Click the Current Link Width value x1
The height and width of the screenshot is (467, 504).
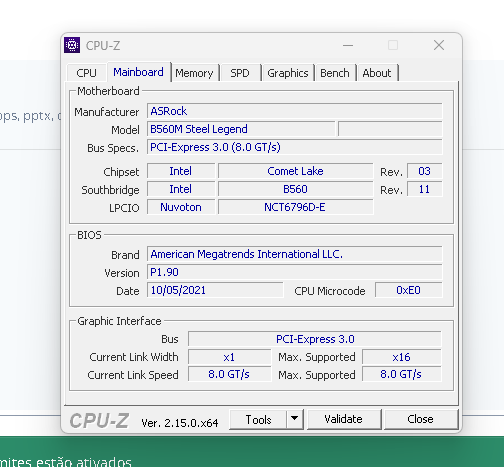pos(229,357)
